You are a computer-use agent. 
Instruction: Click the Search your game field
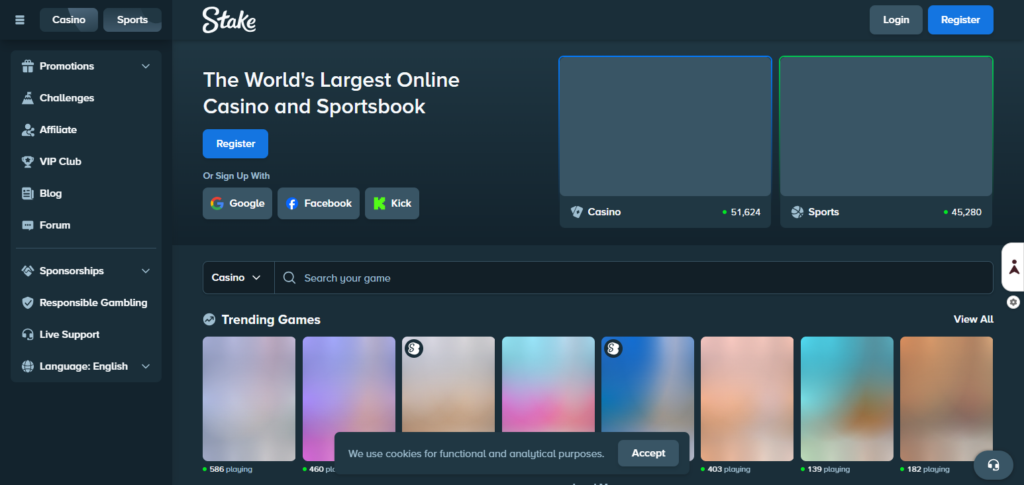click(633, 278)
